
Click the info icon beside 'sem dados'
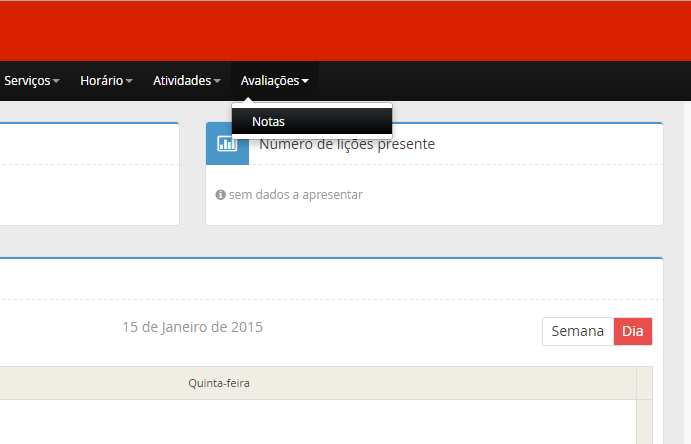pyautogui.click(x=220, y=195)
